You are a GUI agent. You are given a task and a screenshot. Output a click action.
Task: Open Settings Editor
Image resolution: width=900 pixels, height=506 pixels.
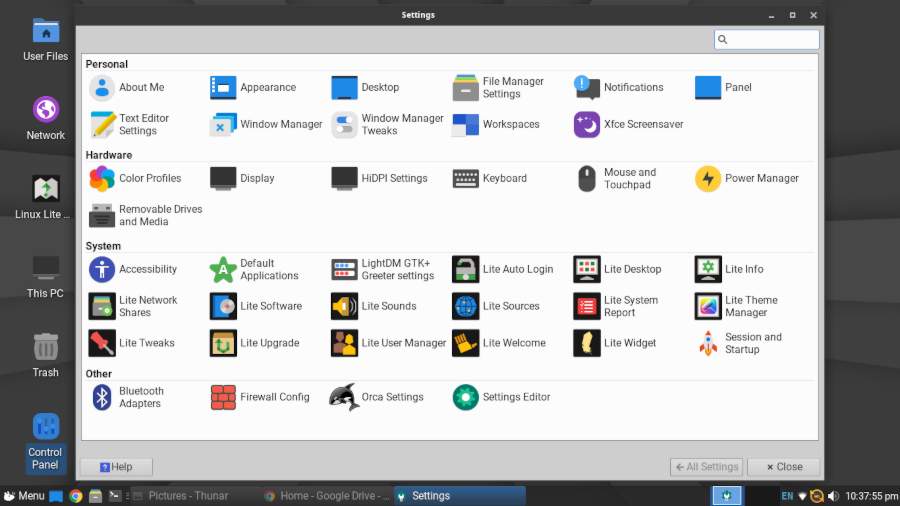click(502, 397)
